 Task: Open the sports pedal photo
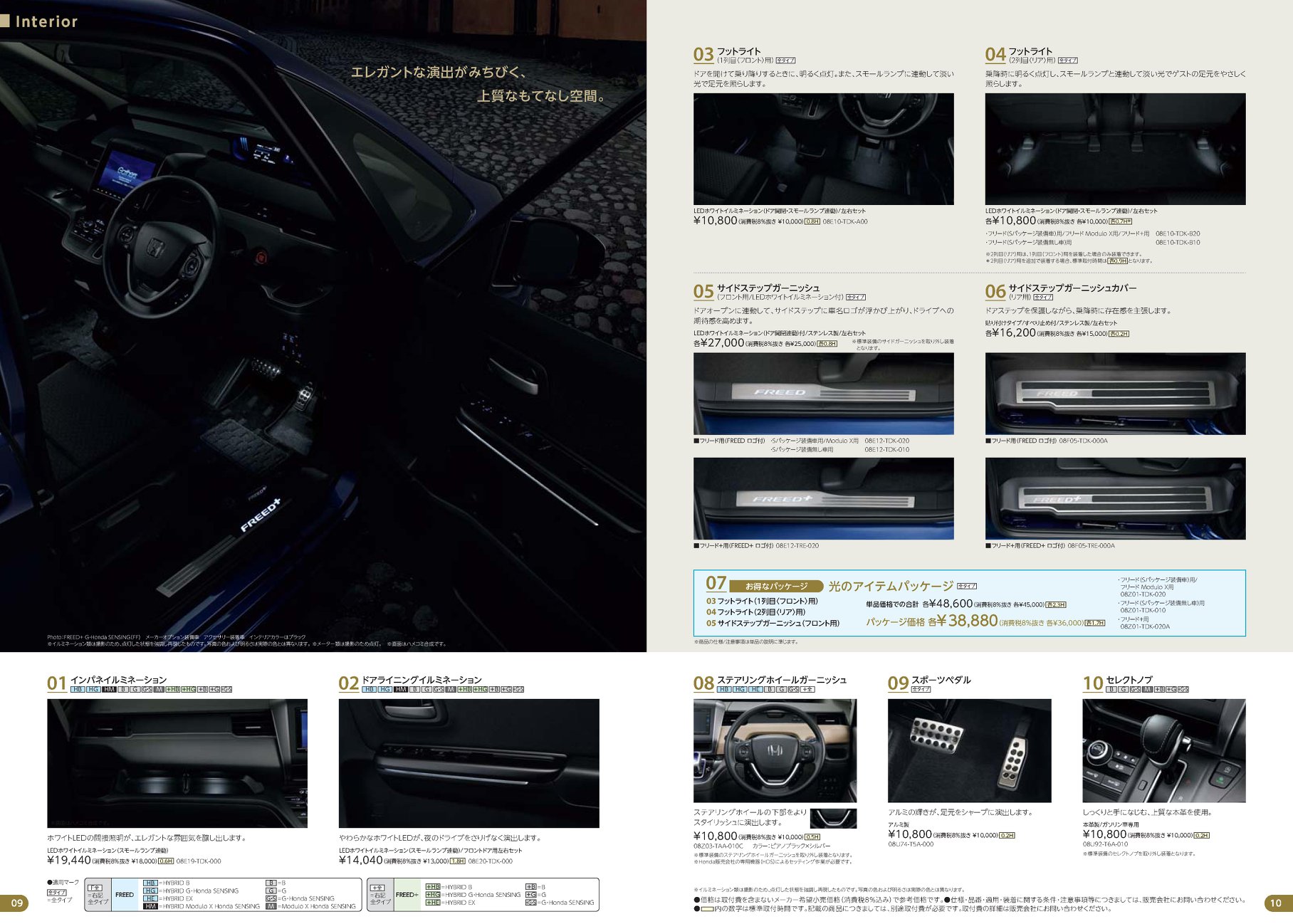(x=969, y=750)
